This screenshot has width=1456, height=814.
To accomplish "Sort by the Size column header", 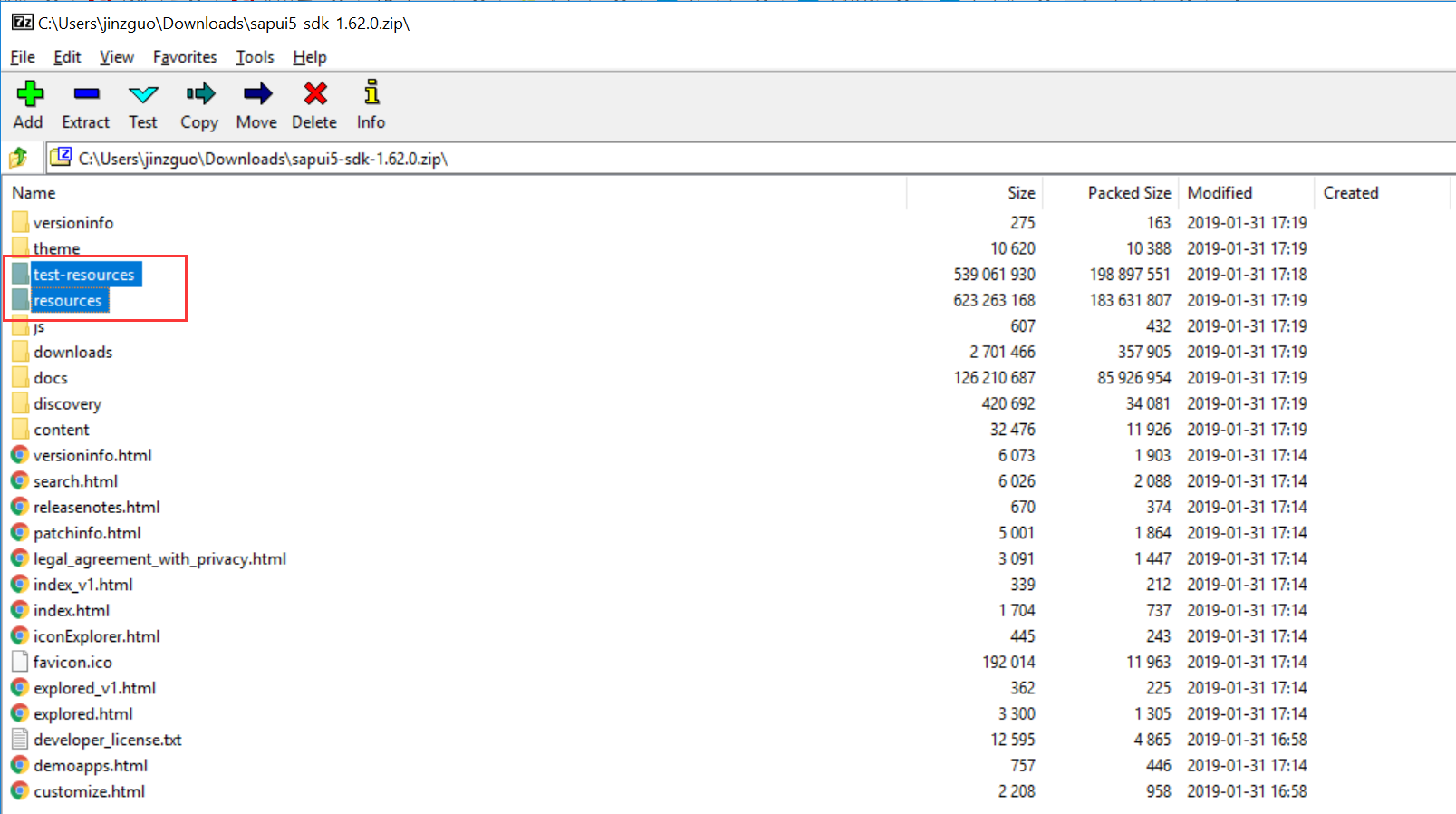I will (x=1021, y=193).
